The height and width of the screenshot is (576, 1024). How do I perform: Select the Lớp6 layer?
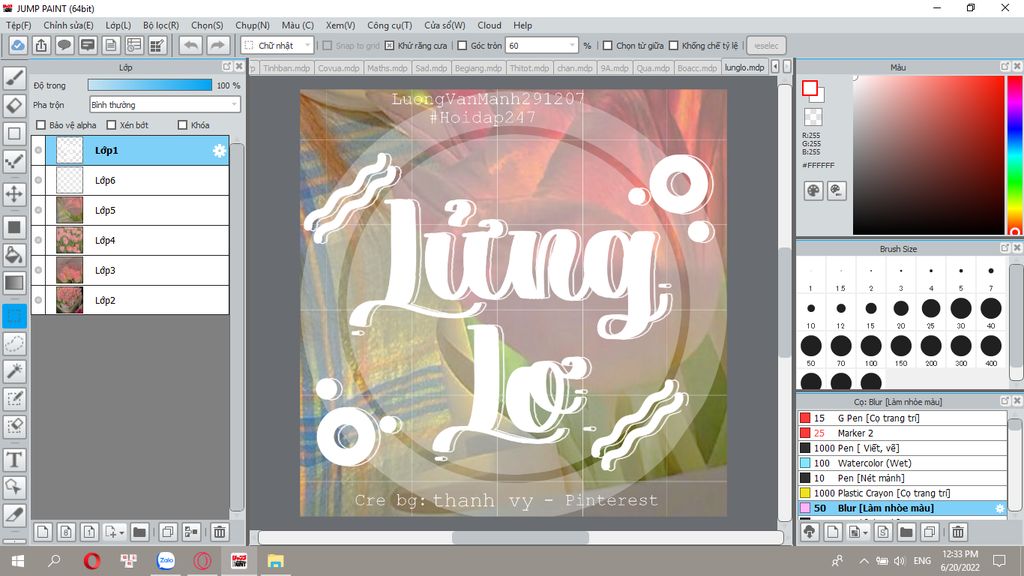(130, 180)
